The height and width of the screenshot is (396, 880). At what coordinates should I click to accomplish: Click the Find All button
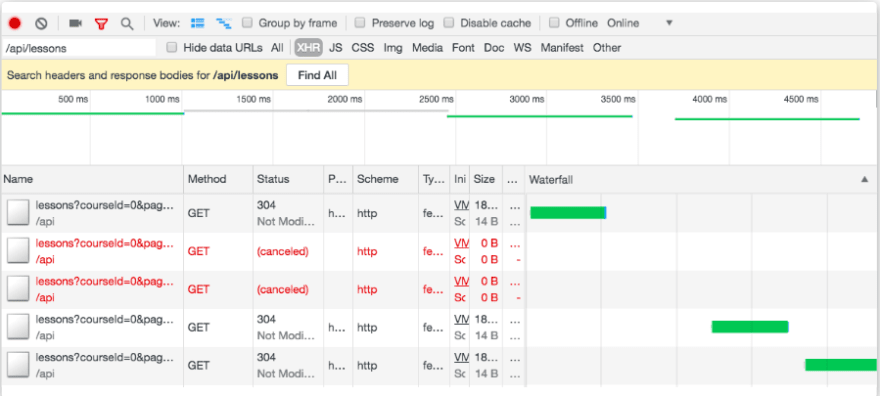[x=317, y=75]
